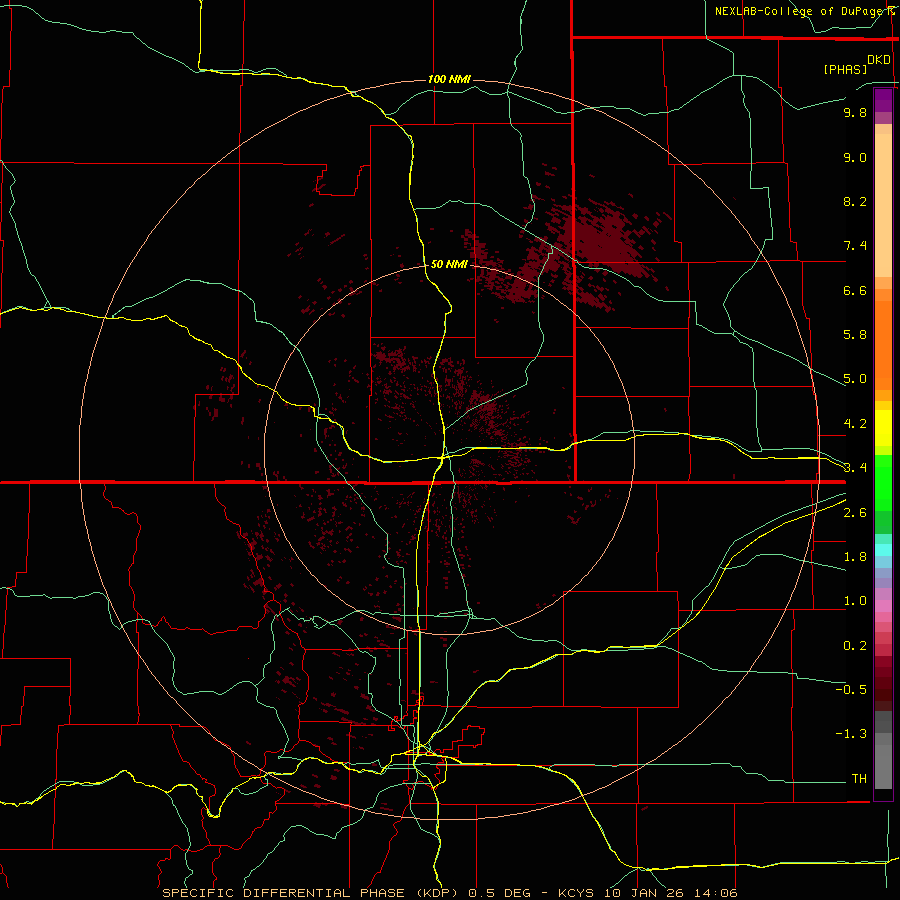Image resolution: width=900 pixels, height=900 pixels.
Task: Click the 9.8 value on the scale
Action: 855,112
